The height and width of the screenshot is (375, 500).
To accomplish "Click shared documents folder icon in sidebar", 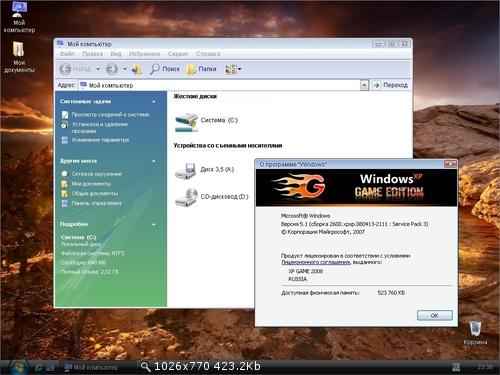I will (x=65, y=193).
